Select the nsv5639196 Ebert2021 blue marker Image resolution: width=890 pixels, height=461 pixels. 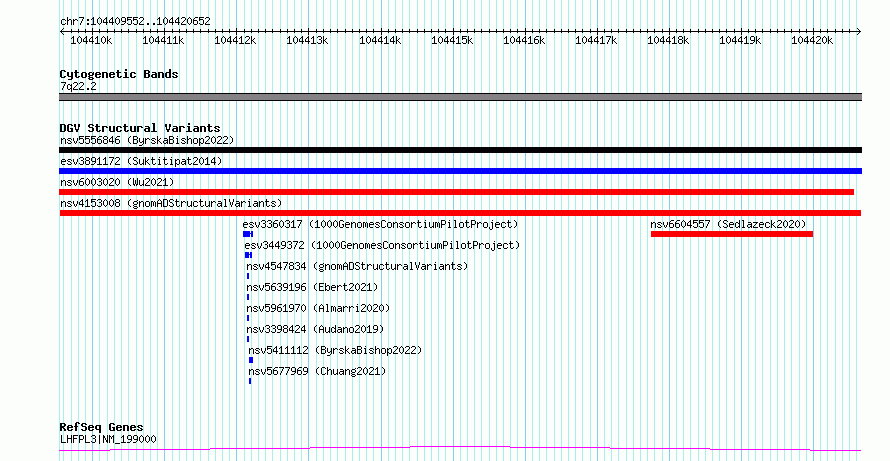[248, 297]
